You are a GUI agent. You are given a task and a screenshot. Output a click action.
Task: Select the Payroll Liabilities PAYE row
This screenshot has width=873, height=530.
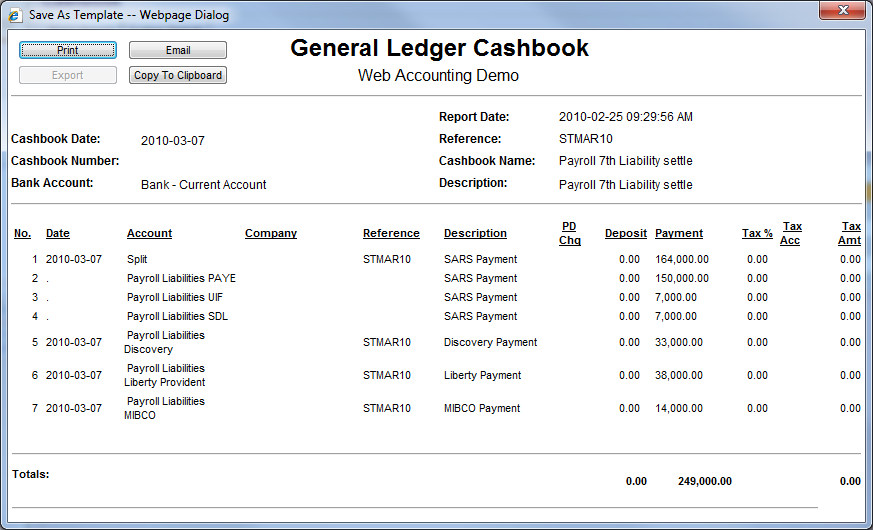coord(181,278)
